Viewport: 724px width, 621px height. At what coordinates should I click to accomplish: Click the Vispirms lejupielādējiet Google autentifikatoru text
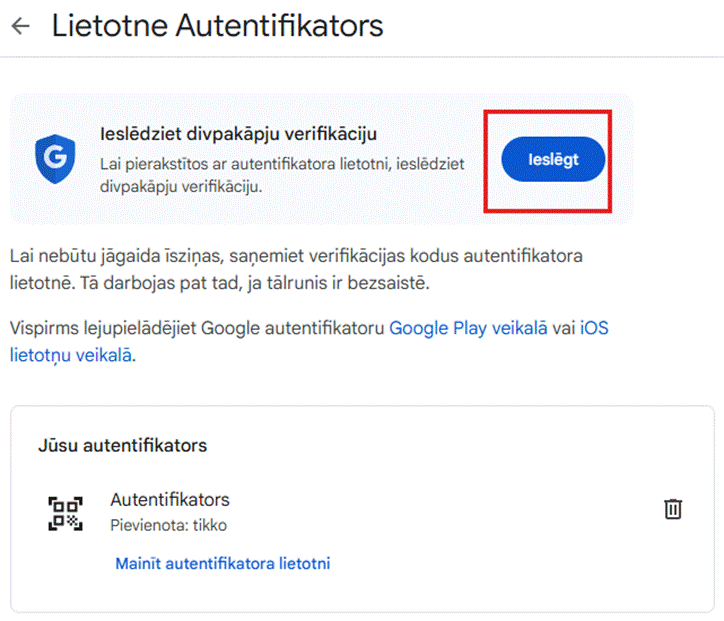coord(197,328)
